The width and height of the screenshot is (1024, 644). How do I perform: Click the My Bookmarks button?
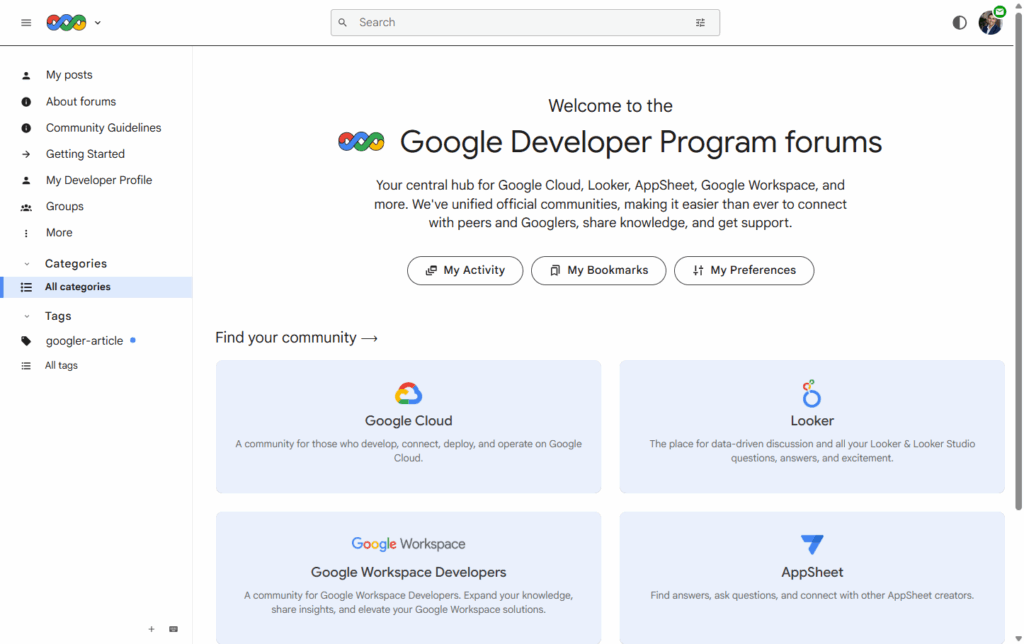point(598,270)
